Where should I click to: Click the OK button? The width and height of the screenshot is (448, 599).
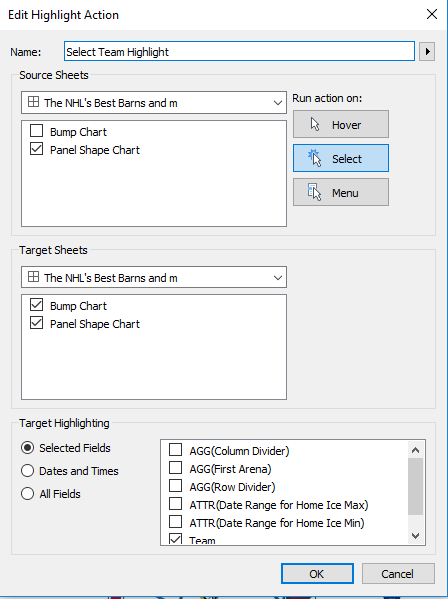[317, 573]
